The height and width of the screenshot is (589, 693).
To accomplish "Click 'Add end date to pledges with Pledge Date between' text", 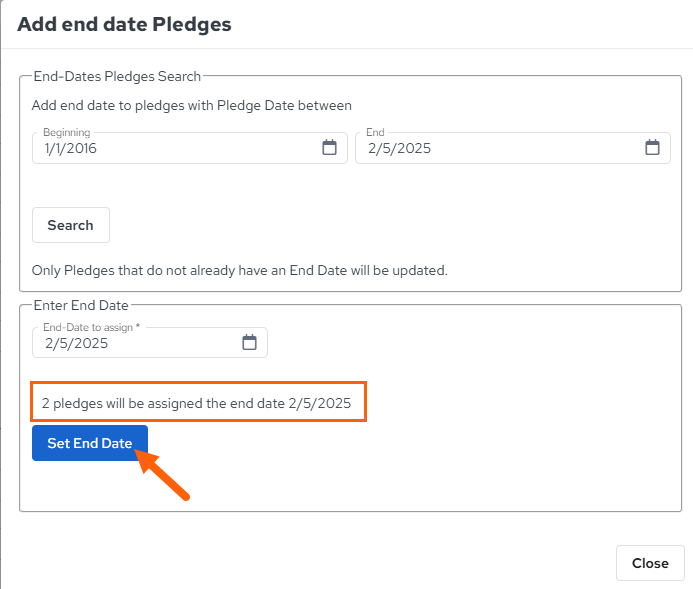I will pyautogui.click(x=192, y=106).
